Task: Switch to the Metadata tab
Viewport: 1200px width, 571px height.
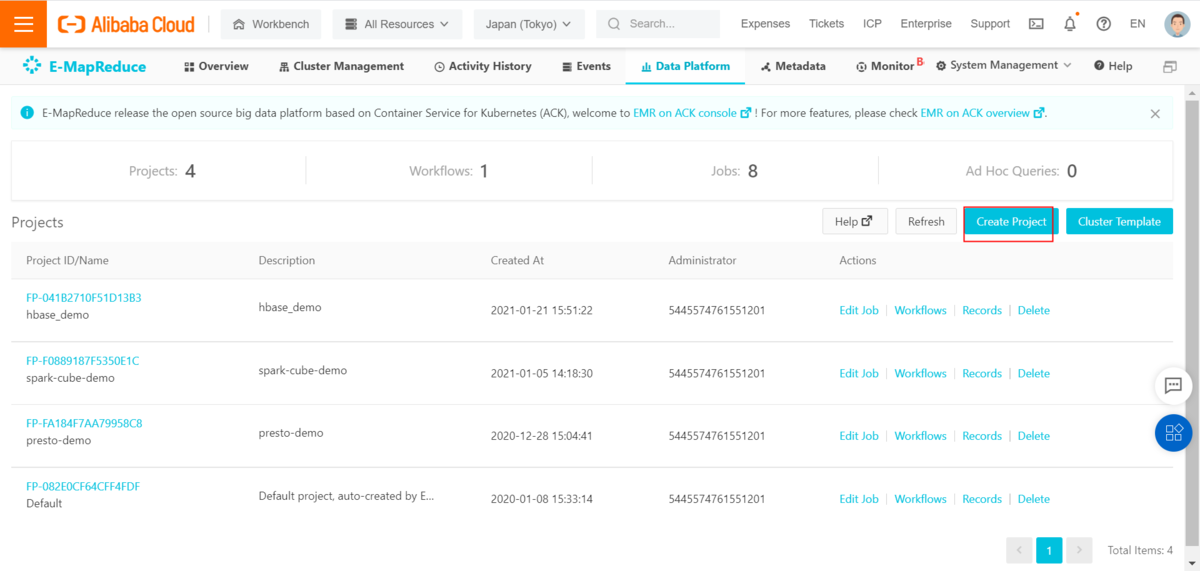Action: coord(793,66)
